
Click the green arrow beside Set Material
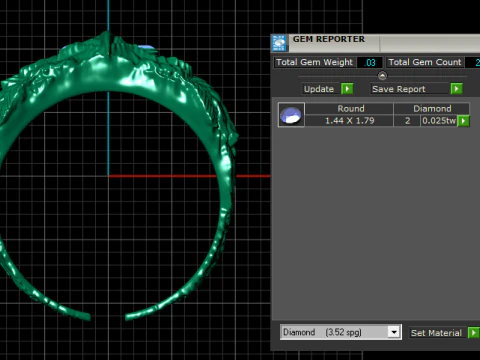(473, 332)
